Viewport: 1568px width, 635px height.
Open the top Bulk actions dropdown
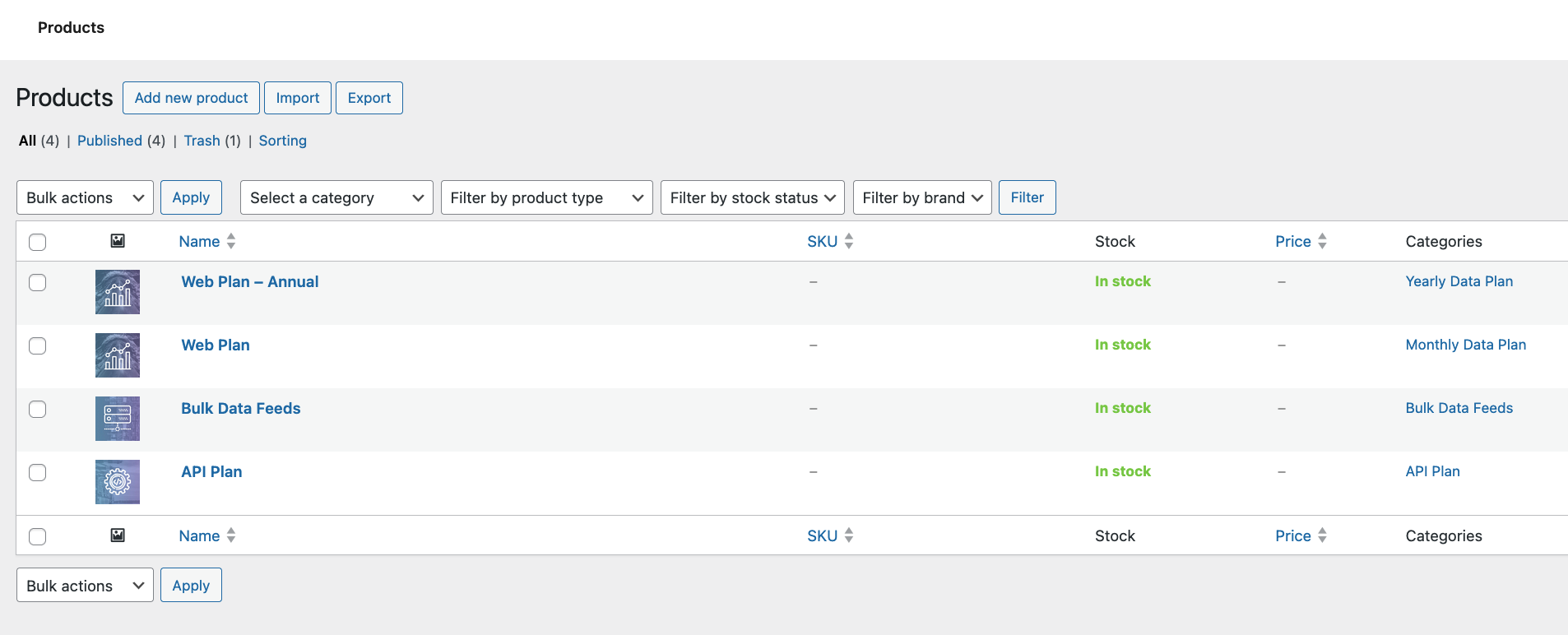85,197
